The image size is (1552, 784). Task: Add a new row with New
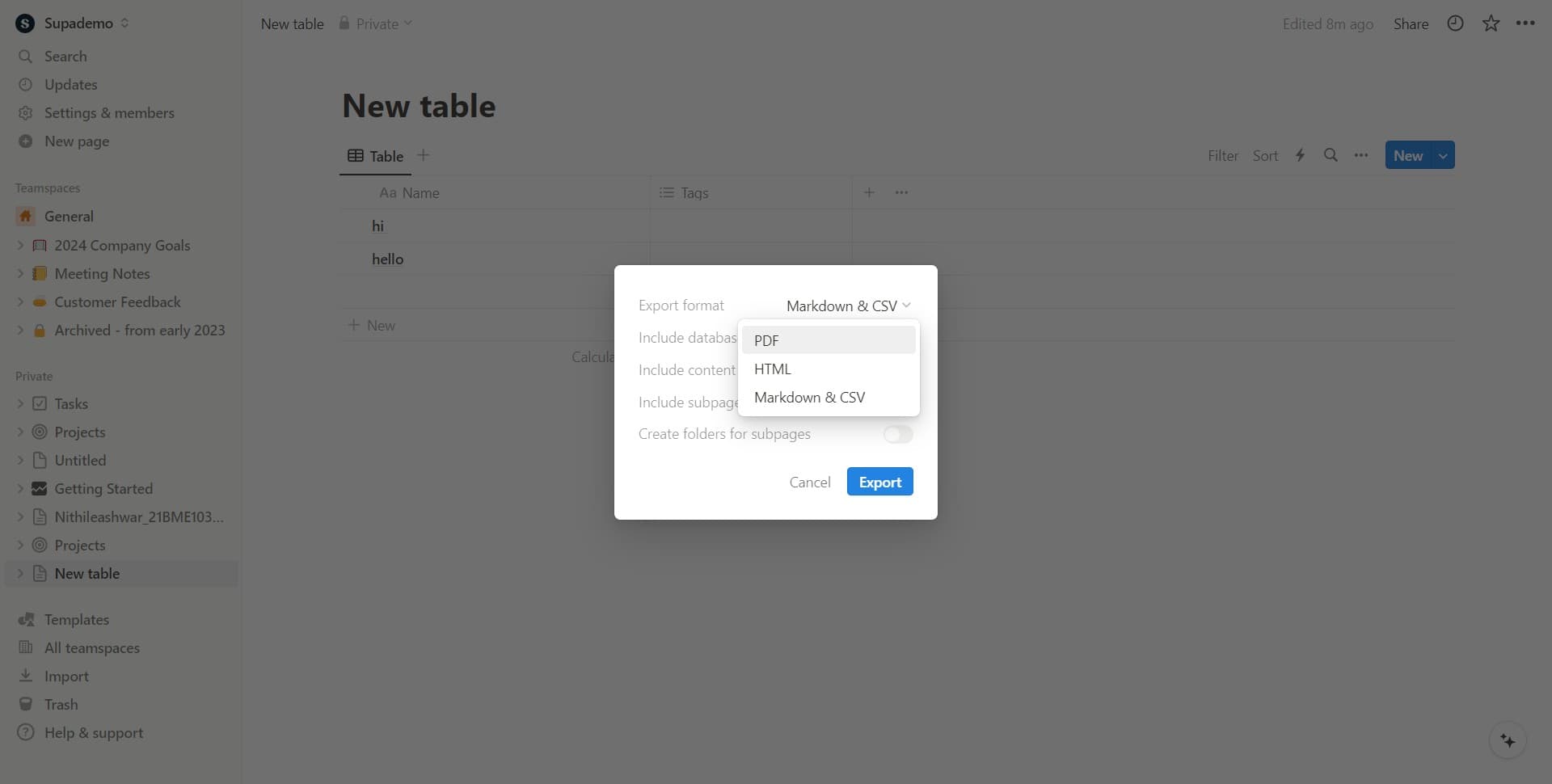pyautogui.click(x=372, y=324)
